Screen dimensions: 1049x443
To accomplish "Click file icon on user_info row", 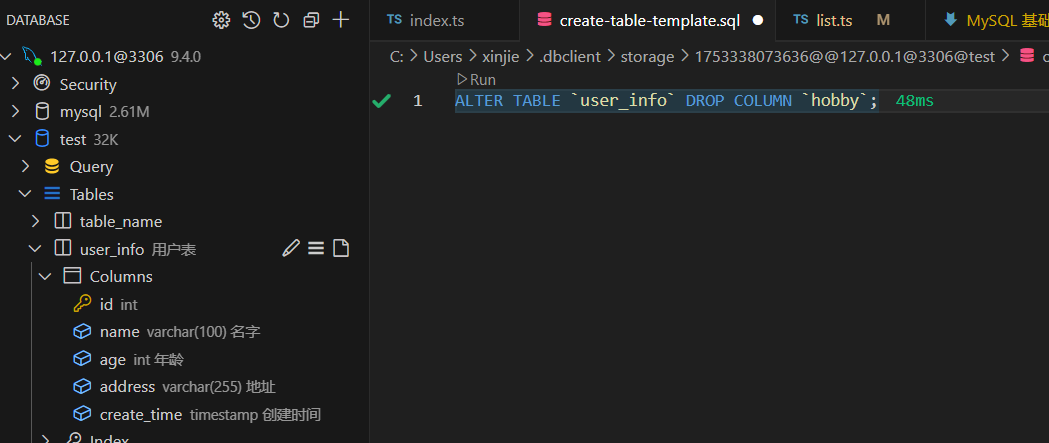I will tap(341, 249).
